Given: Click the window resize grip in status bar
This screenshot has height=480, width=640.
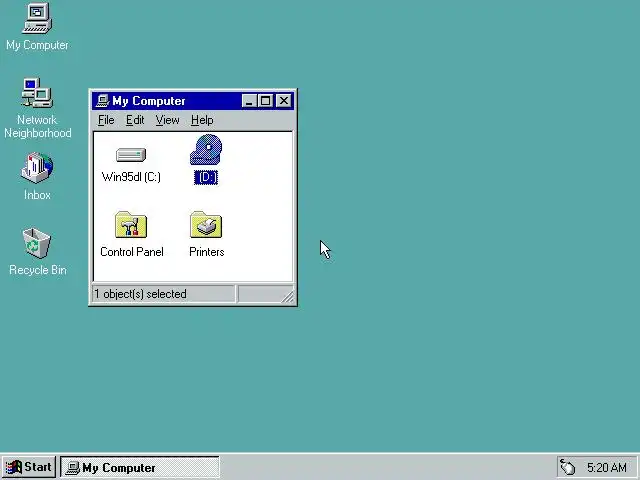Looking at the screenshot, I should (288, 297).
